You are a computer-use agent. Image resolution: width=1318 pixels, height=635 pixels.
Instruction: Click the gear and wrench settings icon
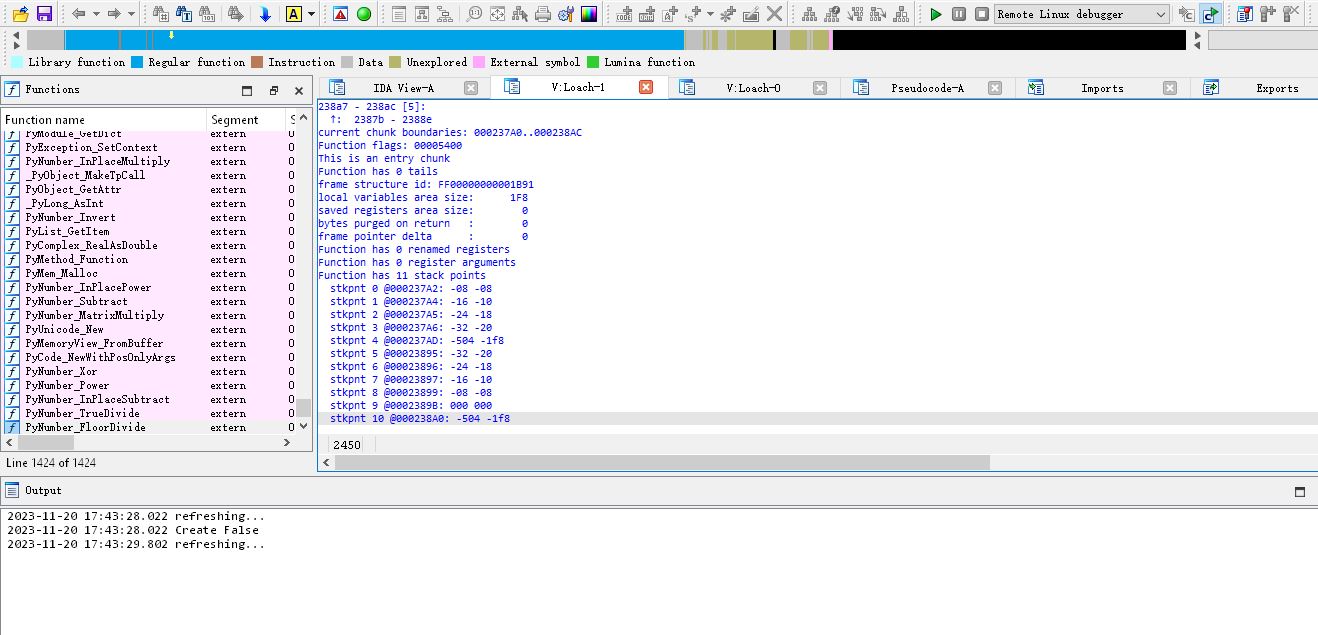566,14
